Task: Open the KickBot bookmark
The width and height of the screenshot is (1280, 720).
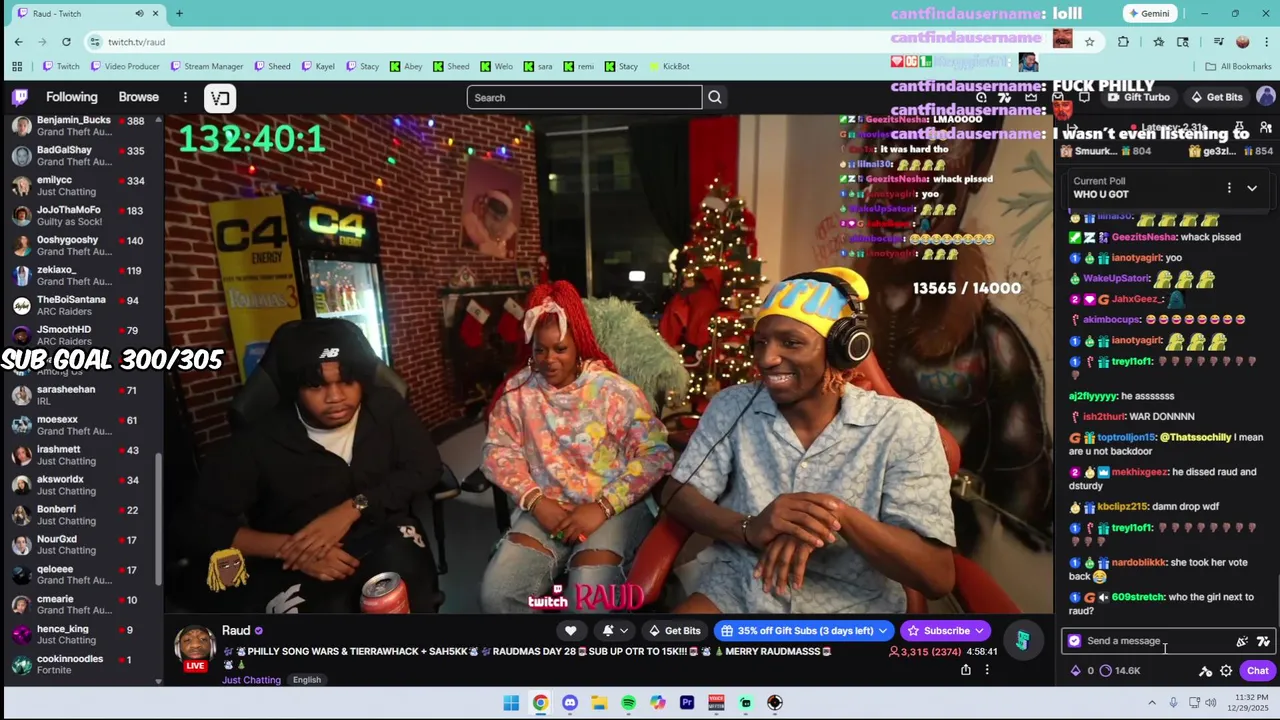Action: click(x=669, y=66)
